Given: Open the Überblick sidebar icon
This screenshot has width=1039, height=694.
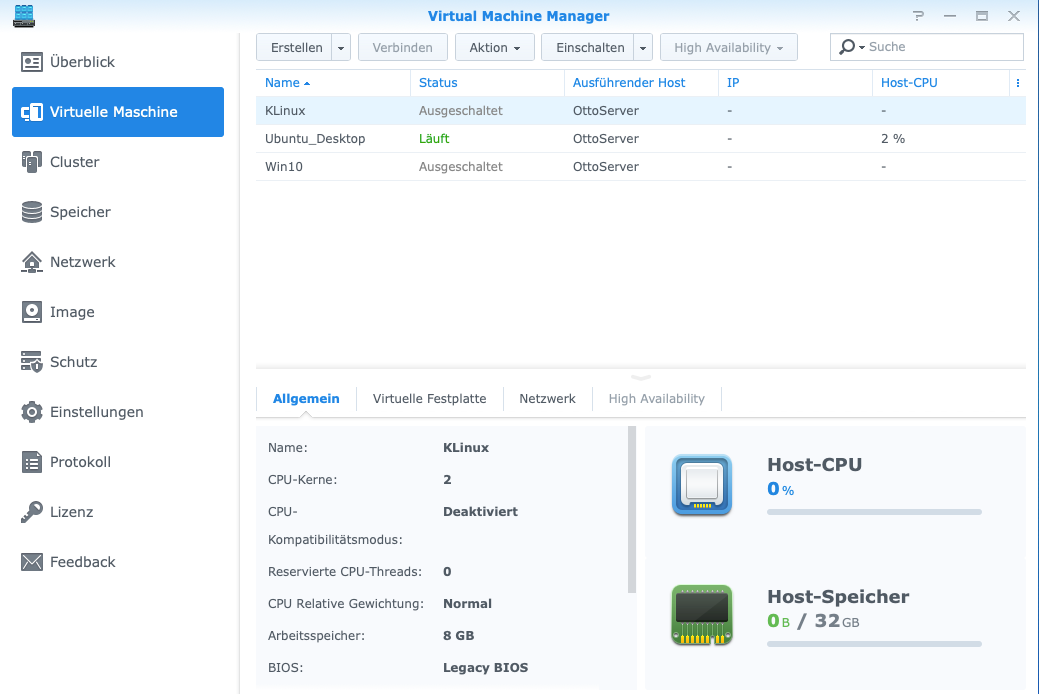Looking at the screenshot, I should tap(32, 62).
